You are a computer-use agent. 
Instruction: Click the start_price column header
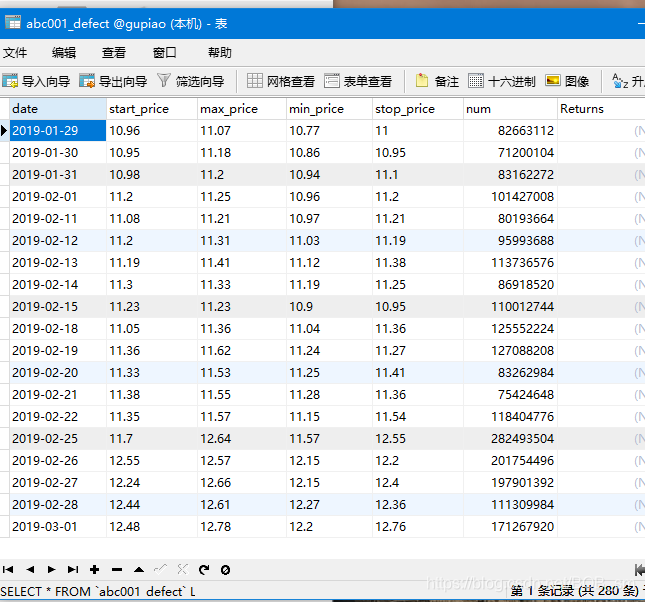pos(152,109)
